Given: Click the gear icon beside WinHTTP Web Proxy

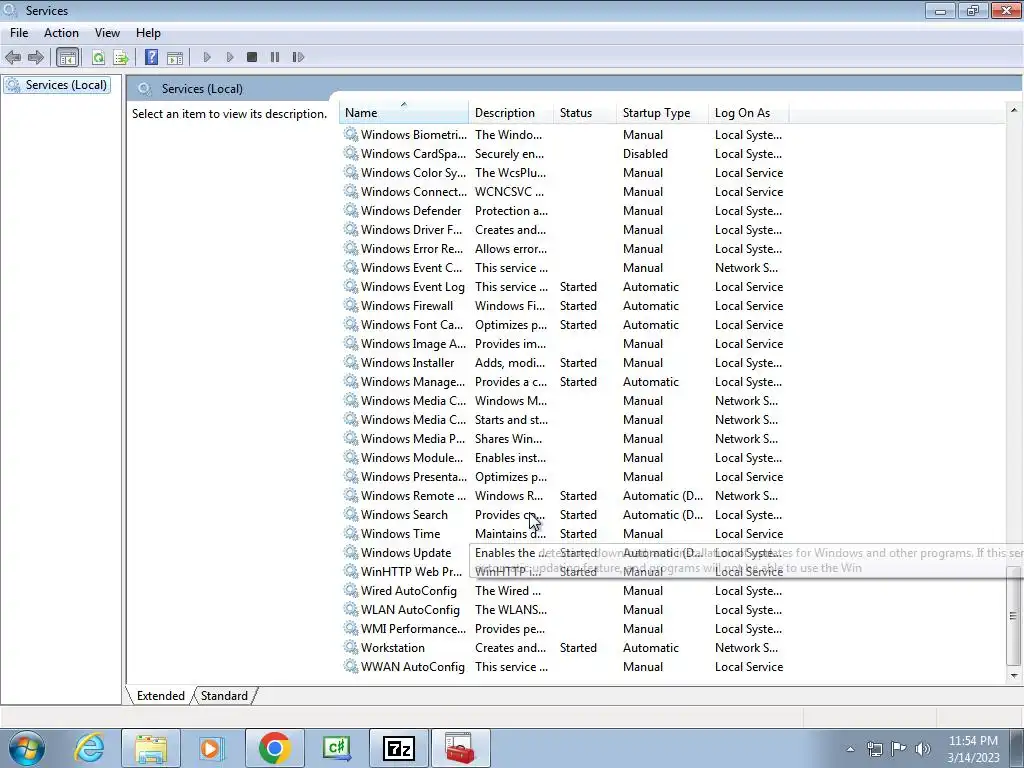Looking at the screenshot, I should 351,571.
